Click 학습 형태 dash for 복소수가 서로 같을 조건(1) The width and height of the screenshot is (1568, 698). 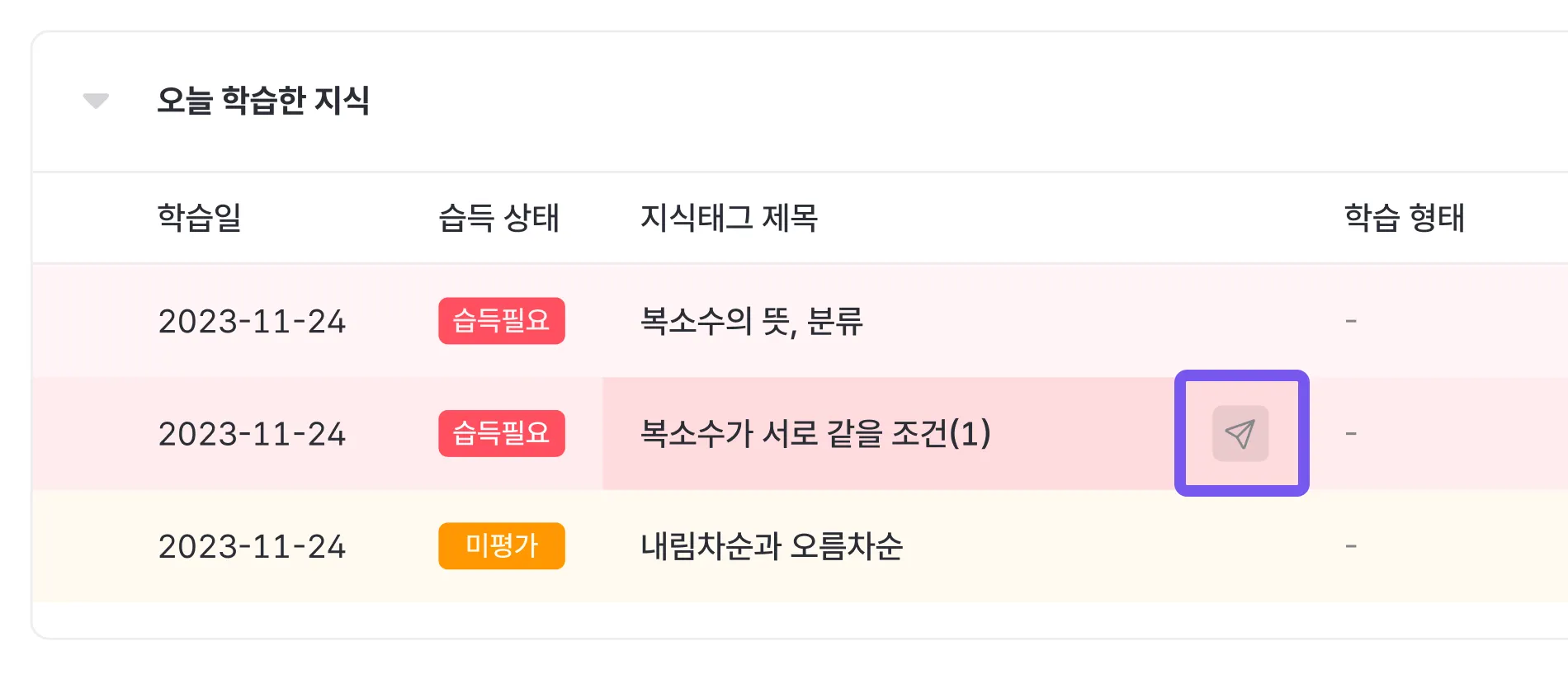[1351, 433]
